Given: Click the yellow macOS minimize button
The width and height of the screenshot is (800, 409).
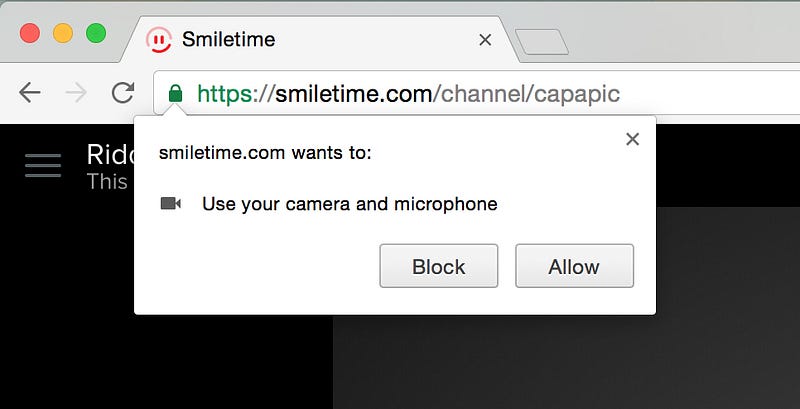Looking at the screenshot, I should (x=63, y=33).
